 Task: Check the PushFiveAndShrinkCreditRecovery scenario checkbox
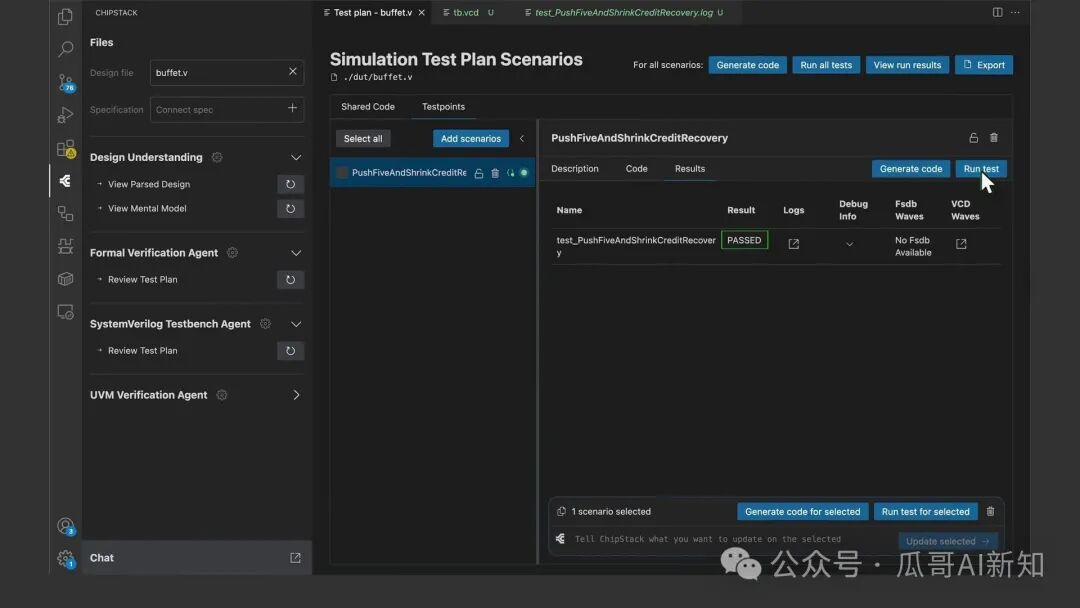[x=342, y=173]
